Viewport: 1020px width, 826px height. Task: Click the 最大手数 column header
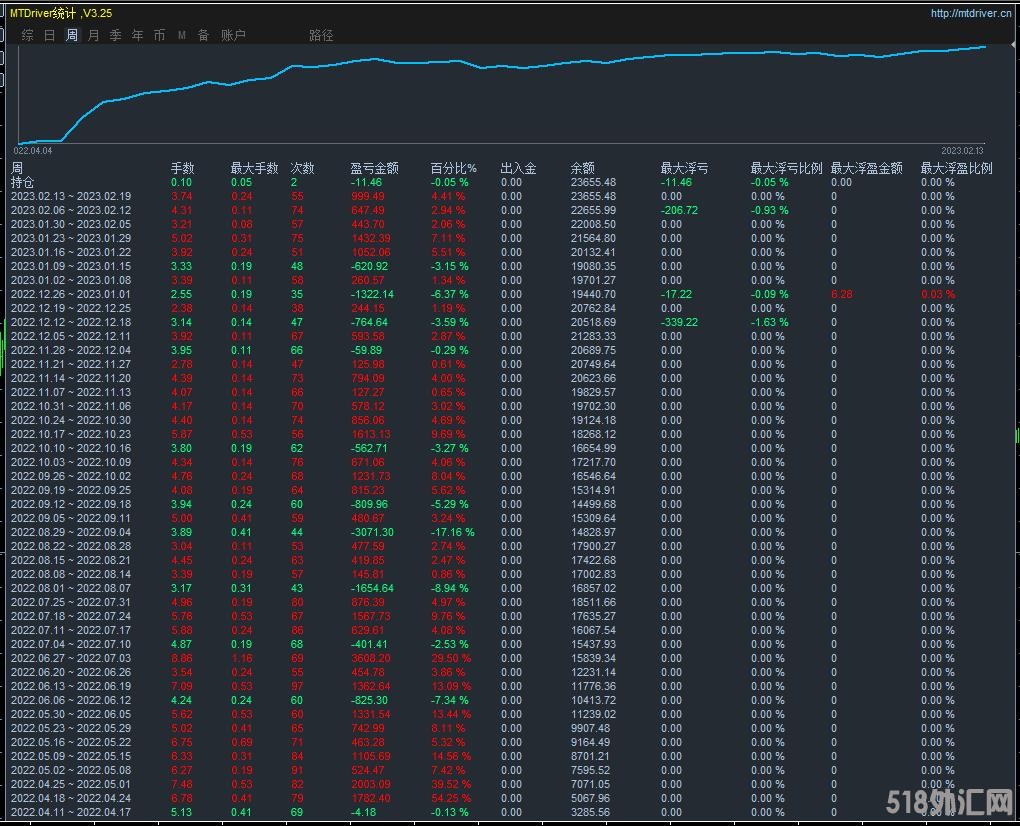pyautogui.click(x=254, y=168)
